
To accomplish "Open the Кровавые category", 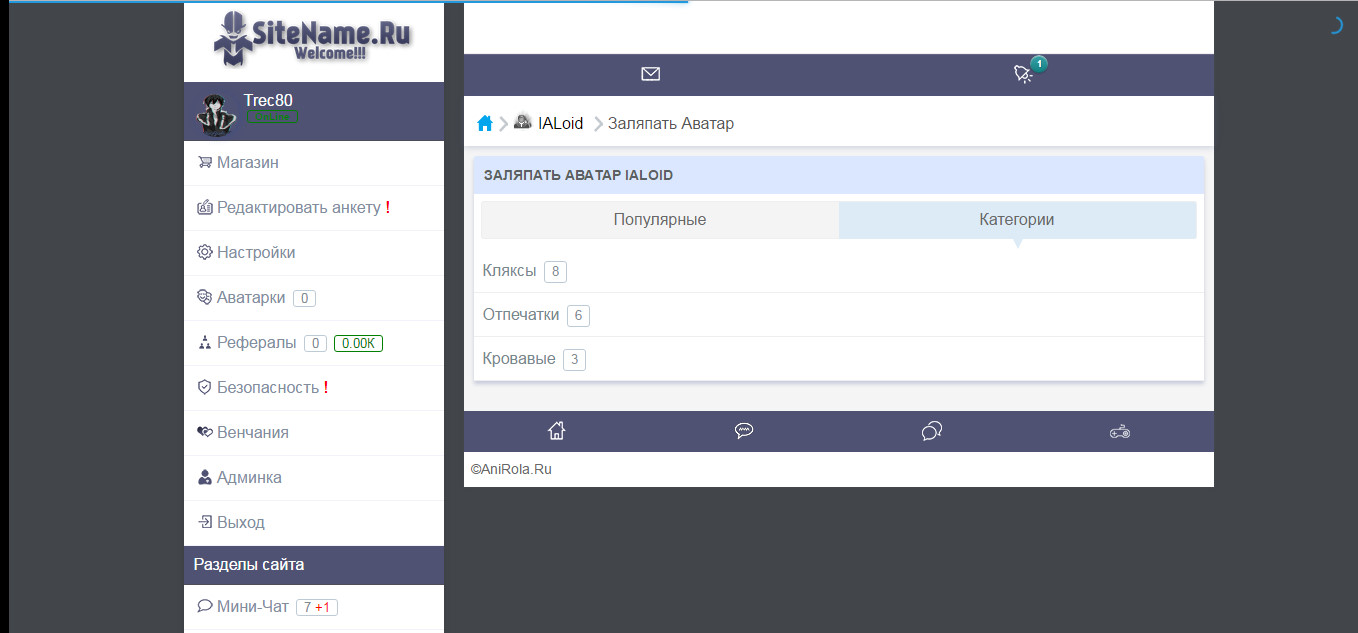I will click(519, 359).
